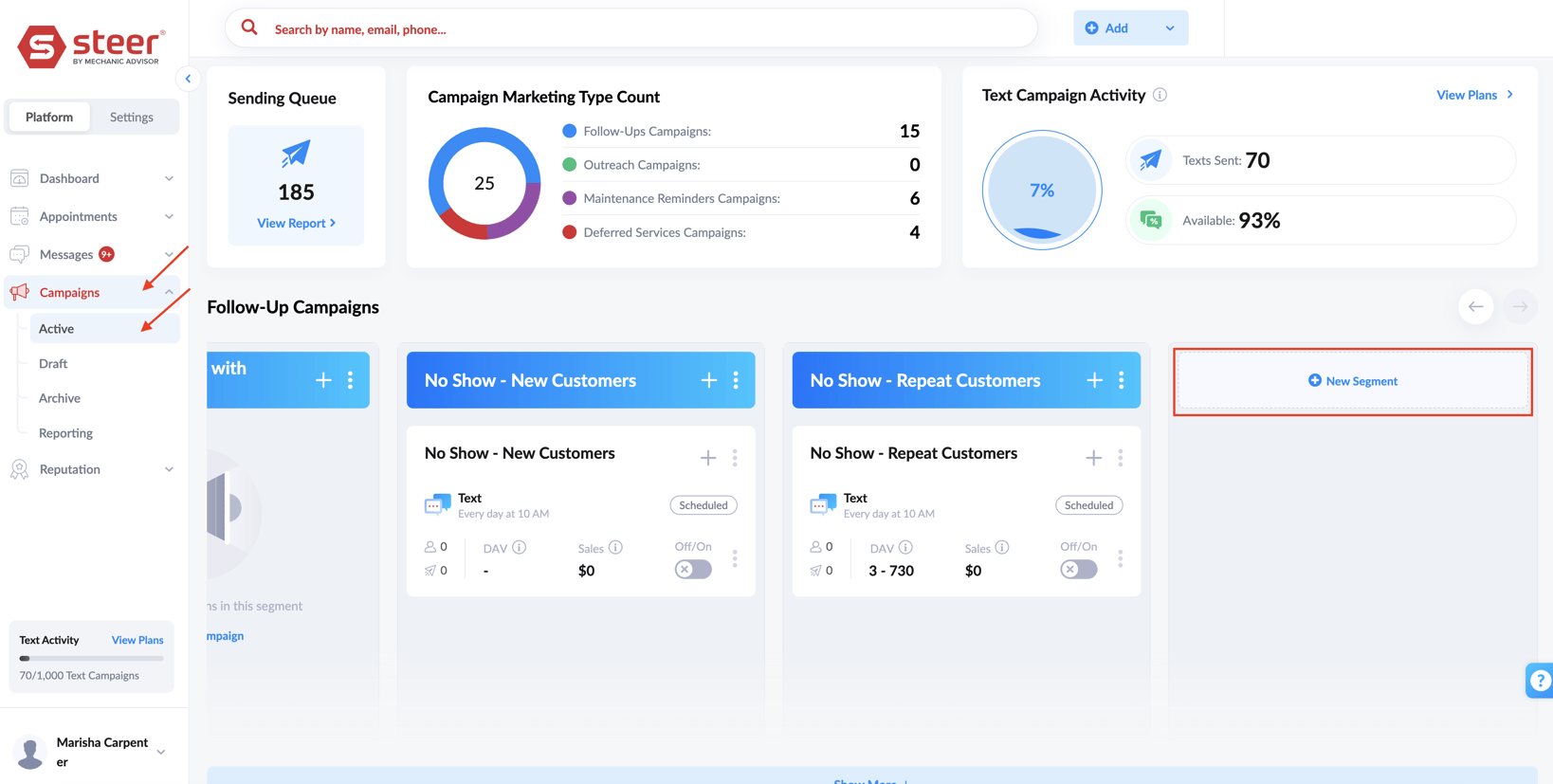Select Draft under Campaigns
This screenshot has width=1553, height=784.
tap(53, 363)
